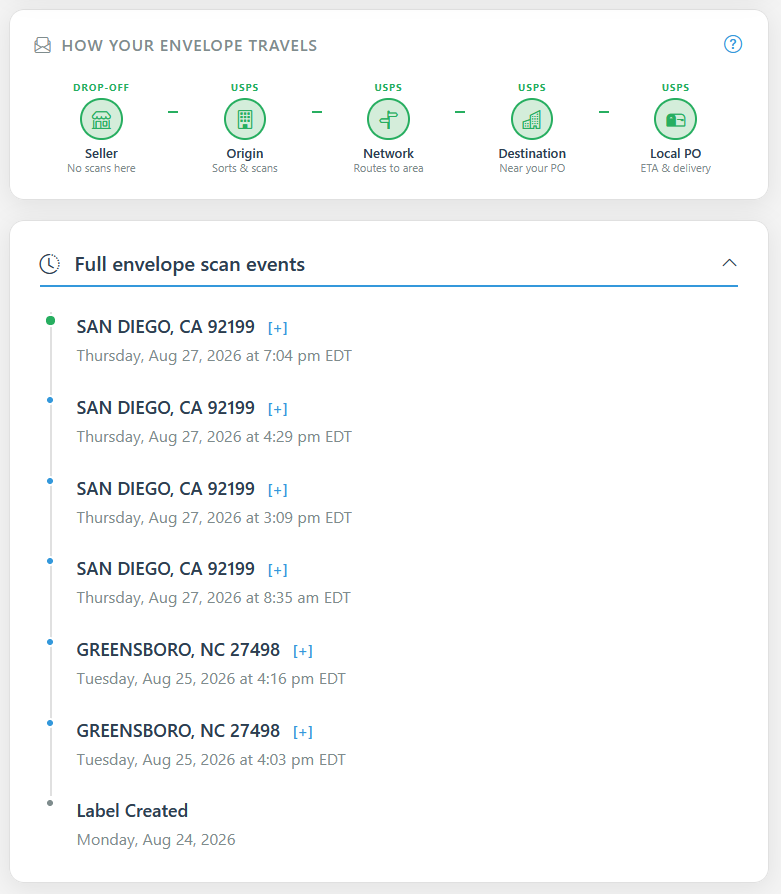
Task: Open the help question mark icon
Action: (733, 44)
